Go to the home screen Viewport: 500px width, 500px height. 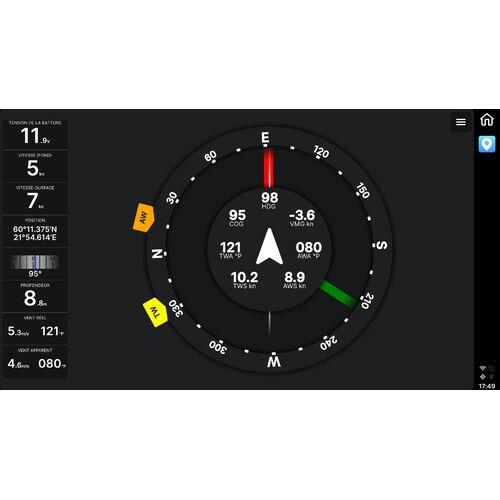point(487,120)
